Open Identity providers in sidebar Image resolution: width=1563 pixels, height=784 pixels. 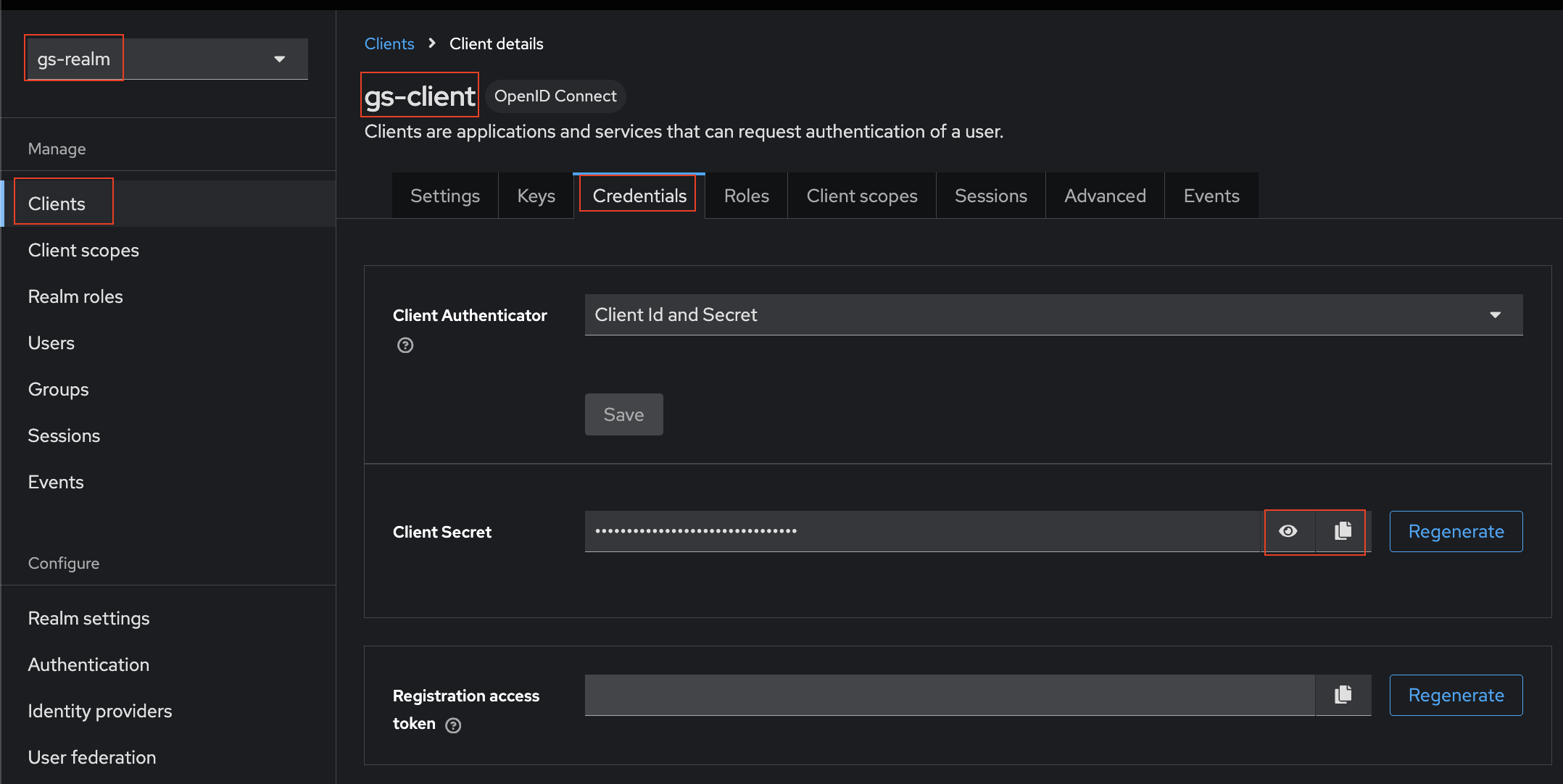(100, 711)
